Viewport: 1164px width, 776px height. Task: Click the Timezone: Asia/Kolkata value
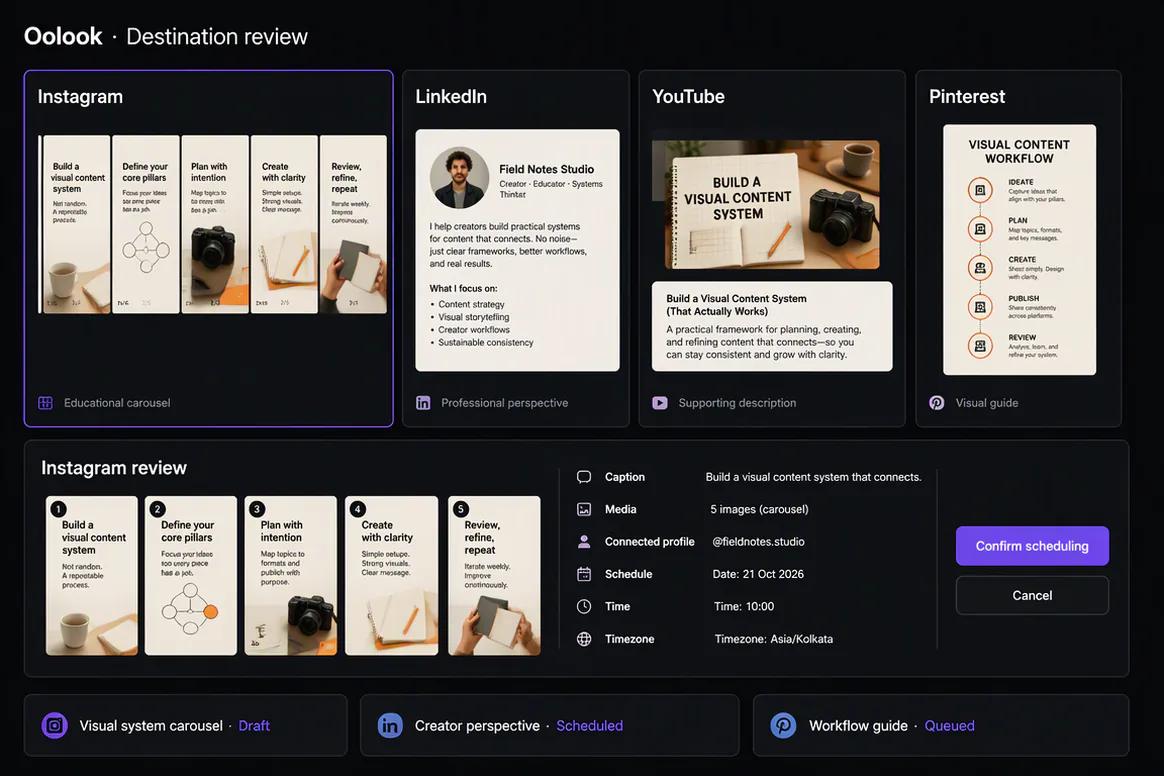click(x=774, y=639)
